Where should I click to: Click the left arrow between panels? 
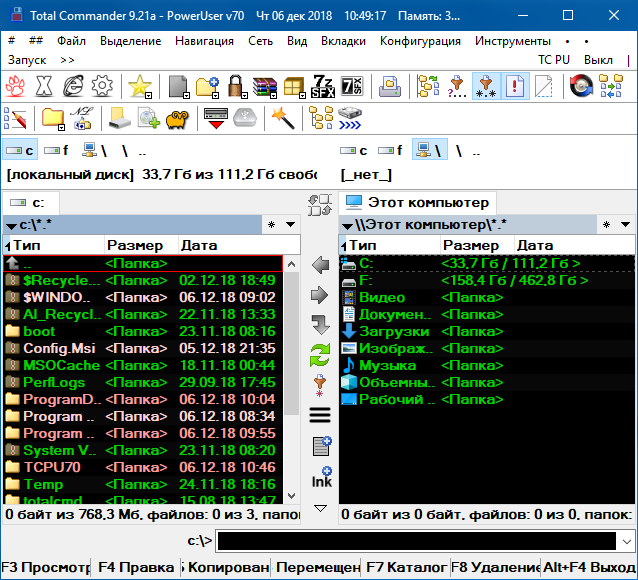(320, 265)
